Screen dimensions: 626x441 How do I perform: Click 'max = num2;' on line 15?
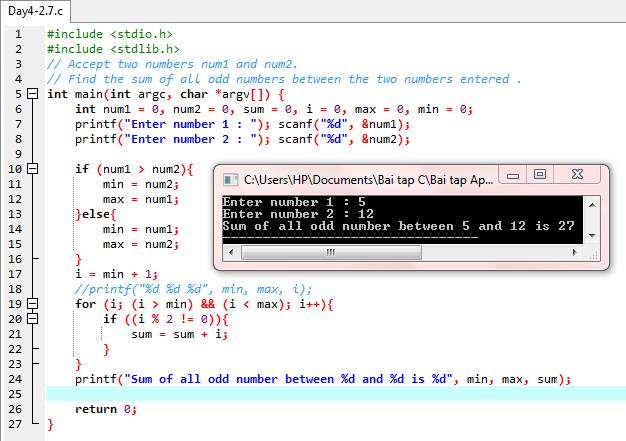[x=141, y=244]
